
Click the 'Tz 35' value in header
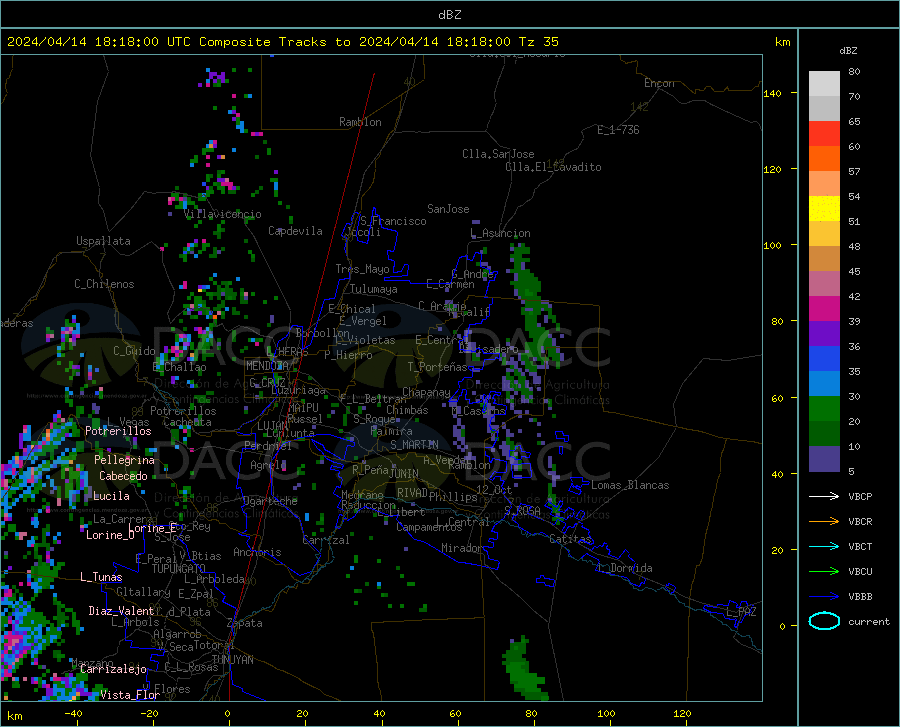coord(538,42)
